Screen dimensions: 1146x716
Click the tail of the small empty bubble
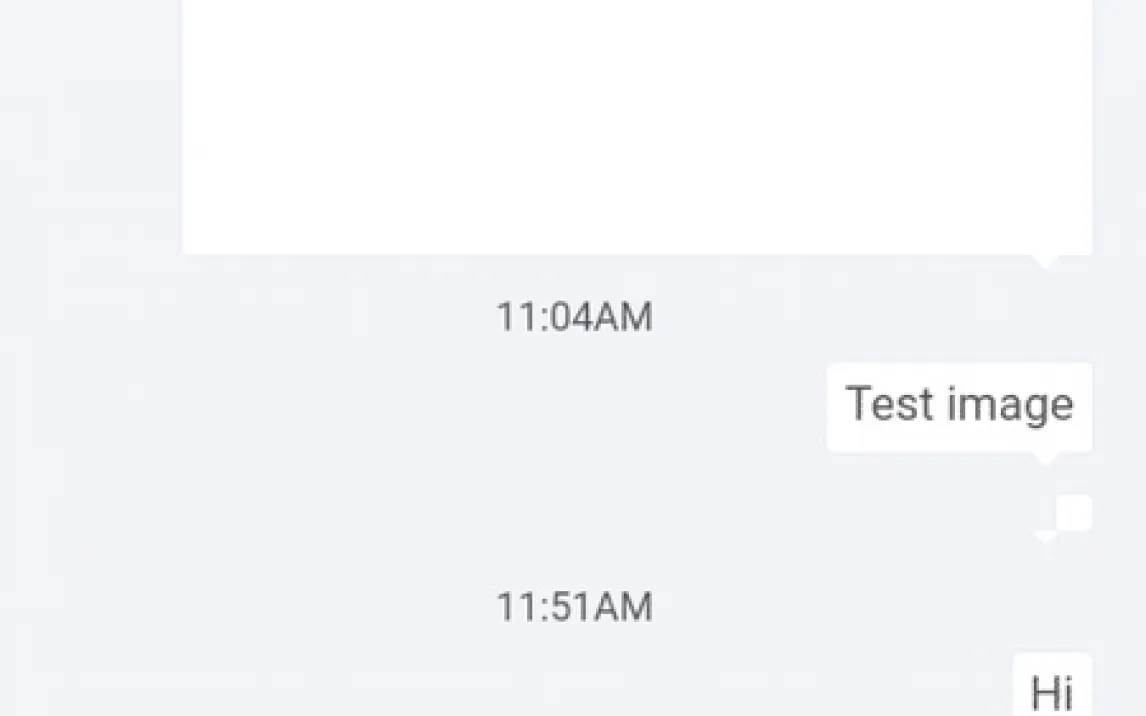click(1046, 537)
